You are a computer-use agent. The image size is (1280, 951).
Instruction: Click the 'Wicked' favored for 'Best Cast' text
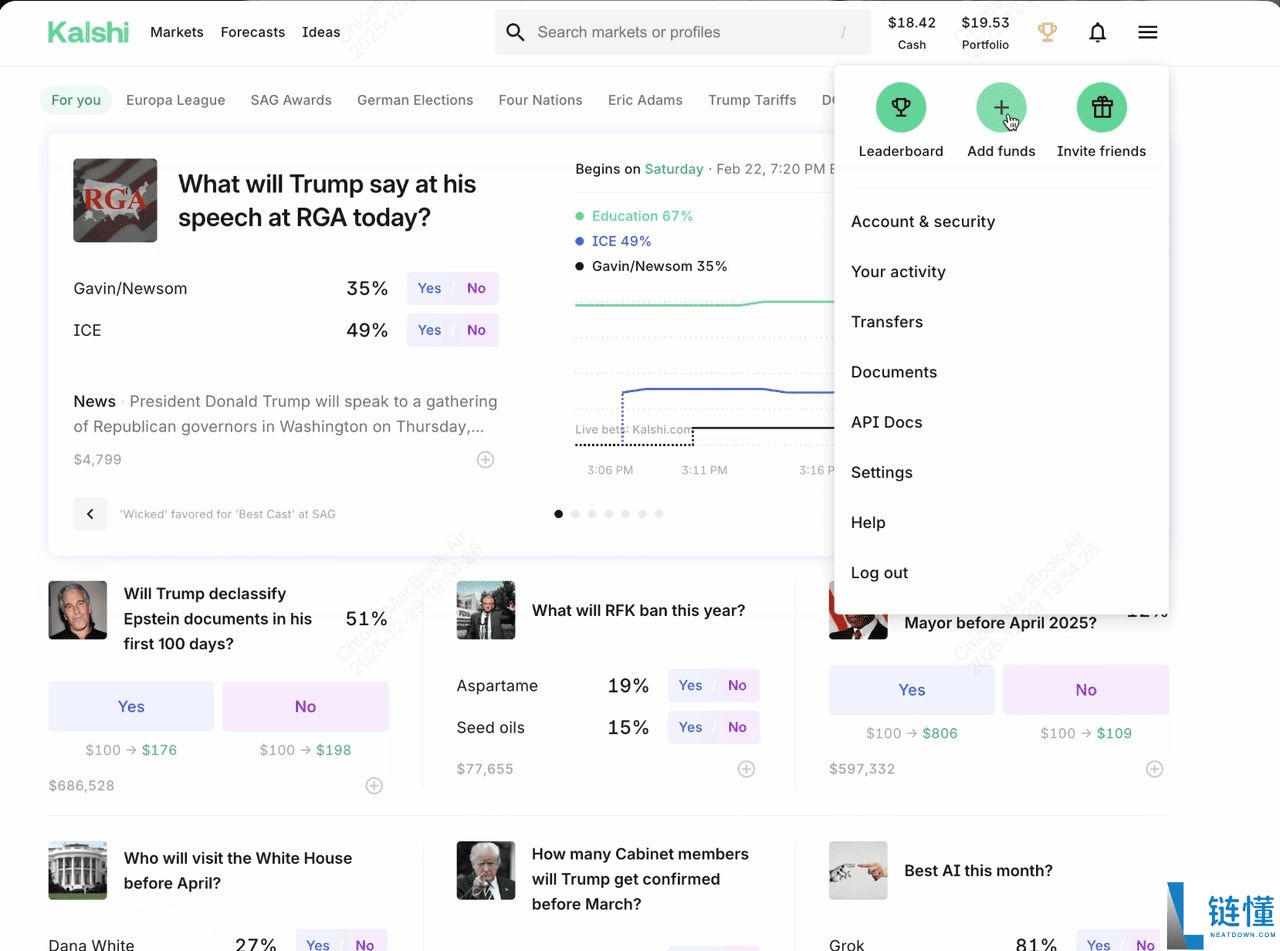point(228,514)
